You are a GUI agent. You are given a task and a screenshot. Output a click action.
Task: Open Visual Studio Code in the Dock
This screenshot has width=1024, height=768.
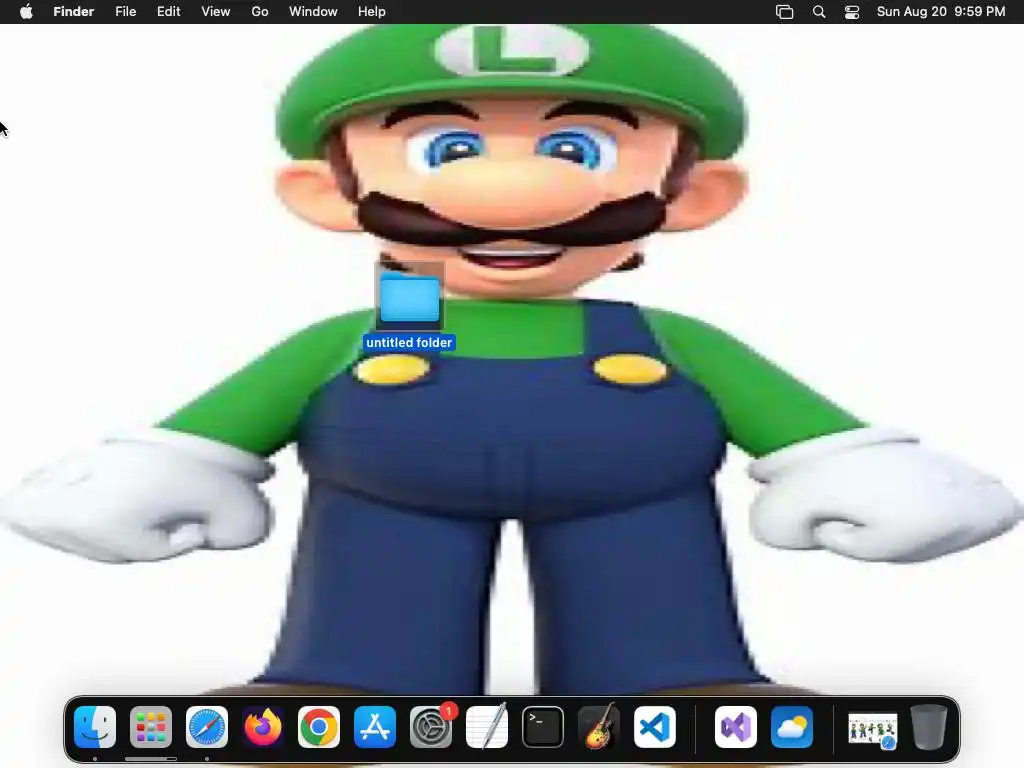pyautogui.click(x=655, y=727)
